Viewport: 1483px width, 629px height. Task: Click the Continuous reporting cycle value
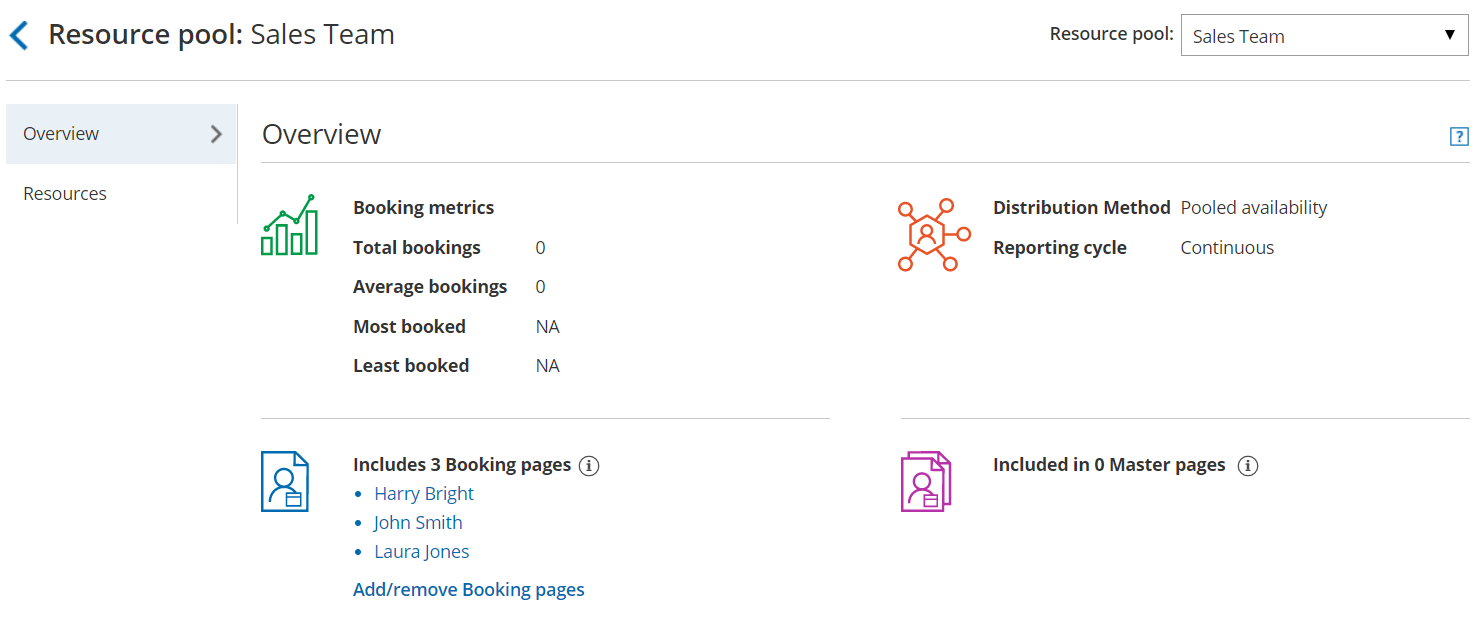1227,248
